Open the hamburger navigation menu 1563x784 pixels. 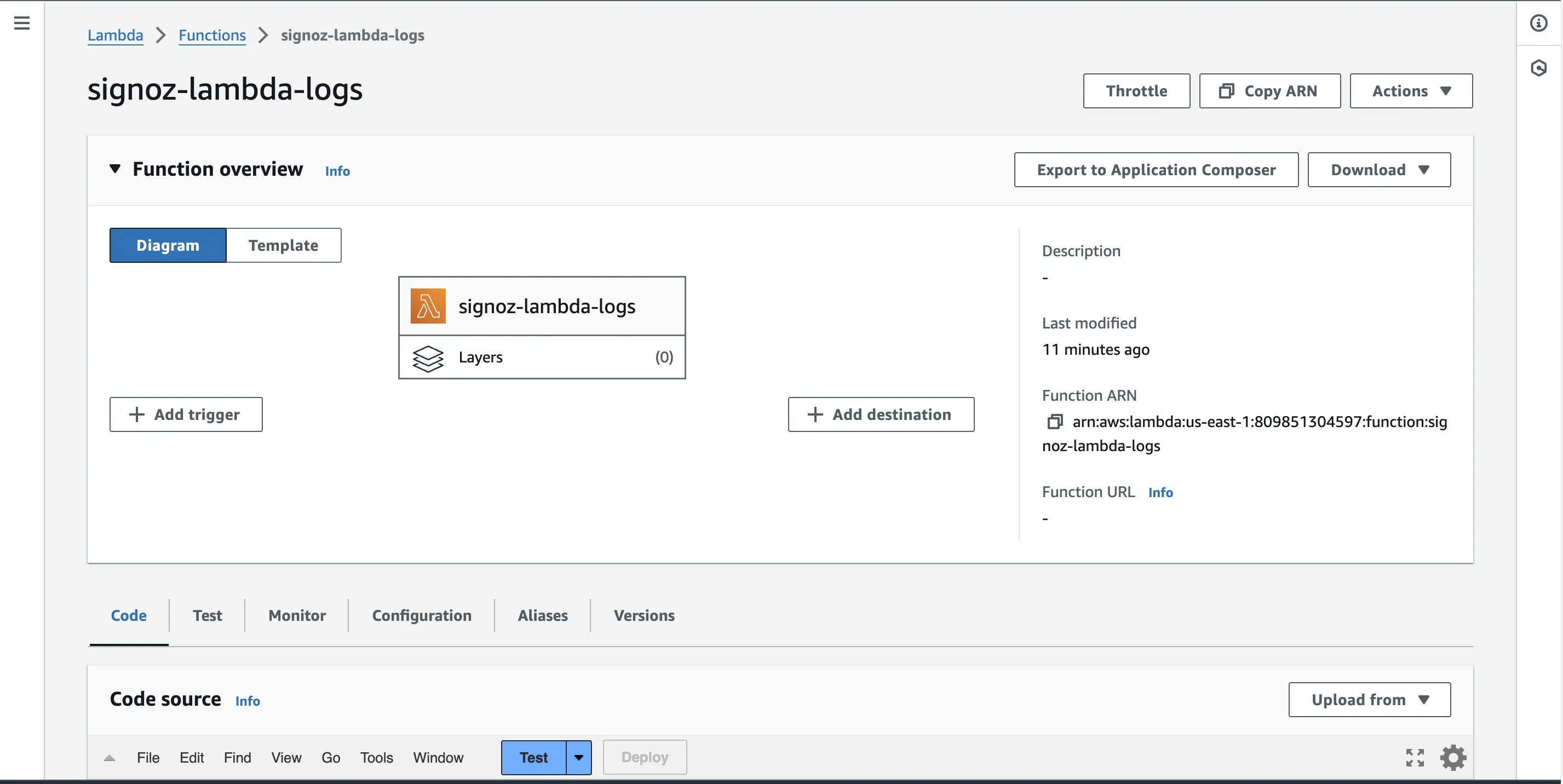(x=22, y=23)
